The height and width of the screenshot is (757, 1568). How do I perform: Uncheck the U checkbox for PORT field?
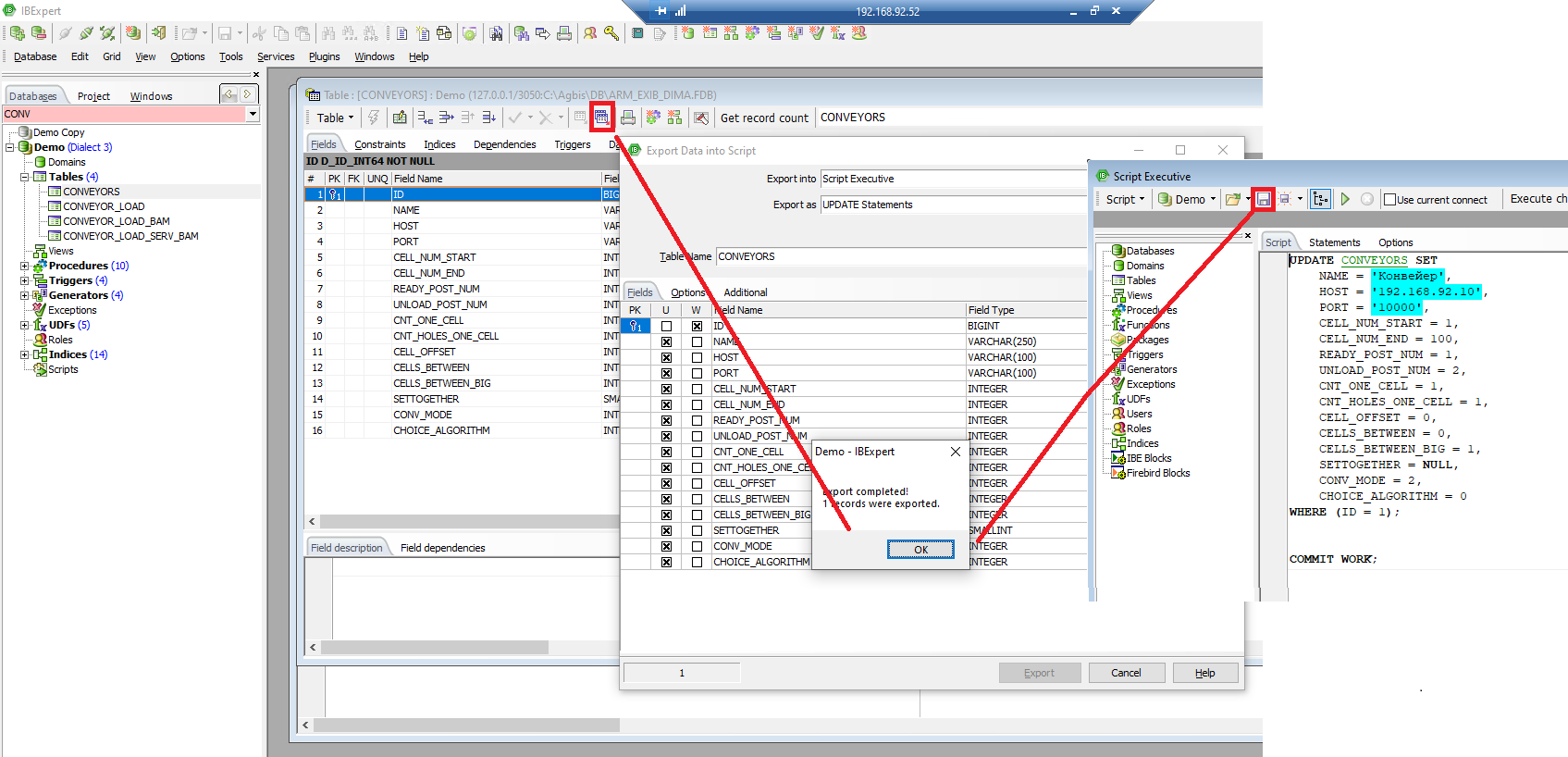[666, 374]
